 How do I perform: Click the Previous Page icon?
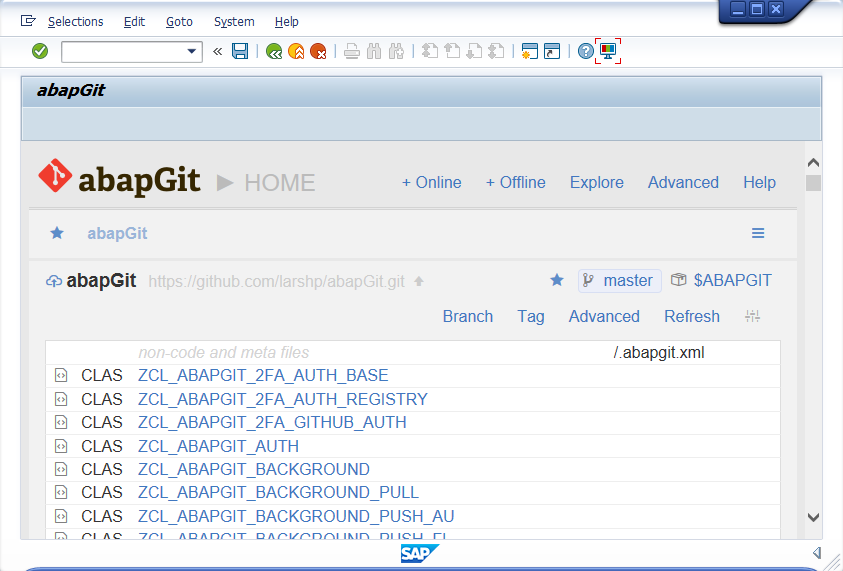coord(452,51)
